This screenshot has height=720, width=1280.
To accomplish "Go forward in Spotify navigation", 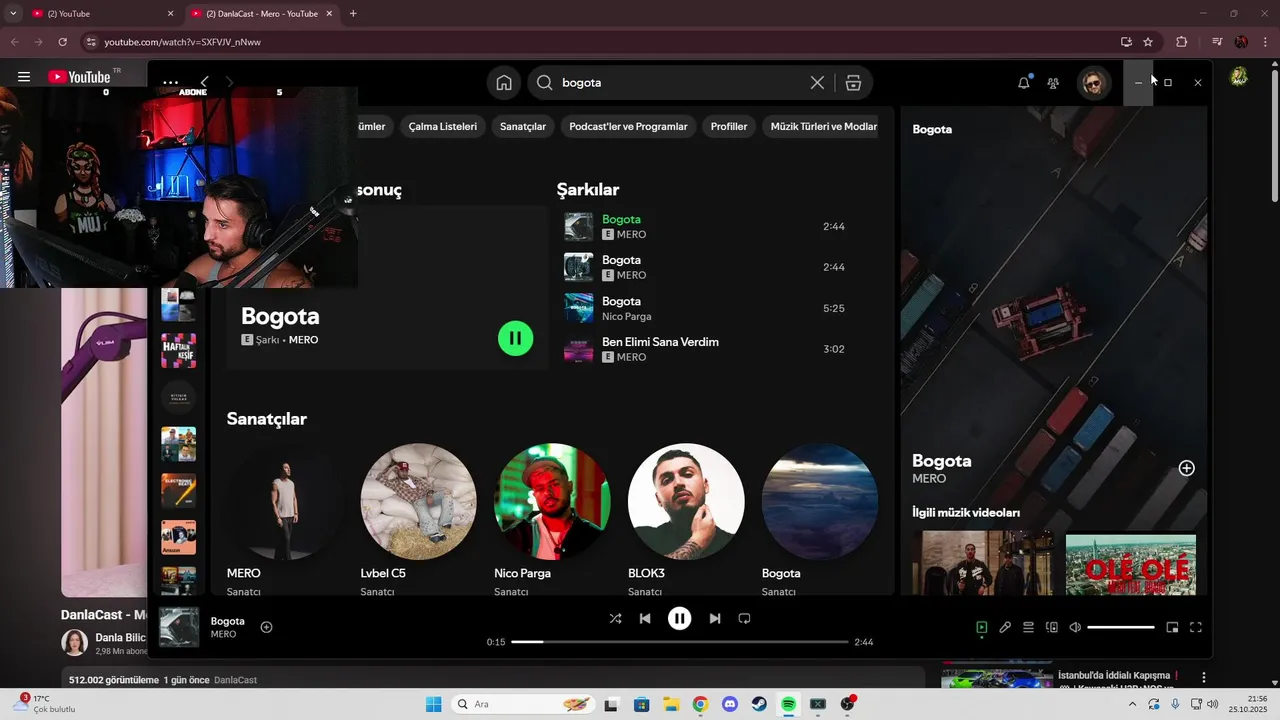I will pyautogui.click(x=229, y=82).
